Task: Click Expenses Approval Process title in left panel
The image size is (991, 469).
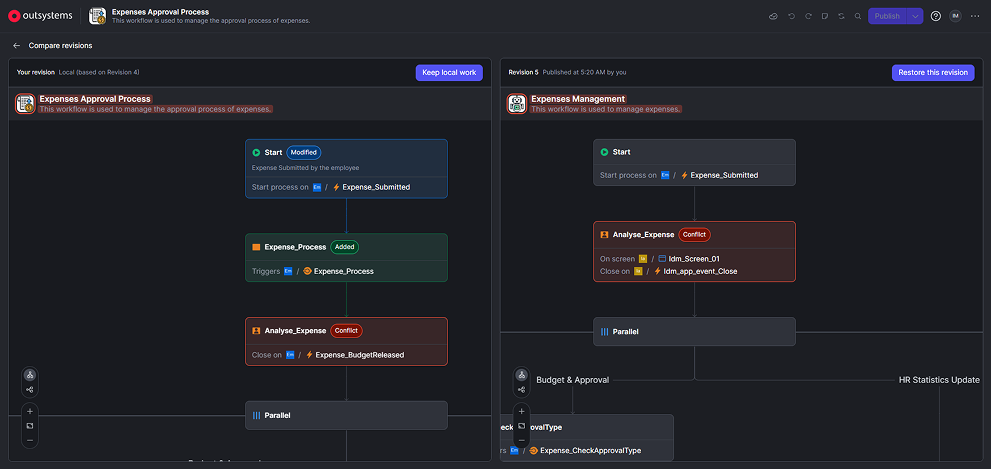Action: 95,99
